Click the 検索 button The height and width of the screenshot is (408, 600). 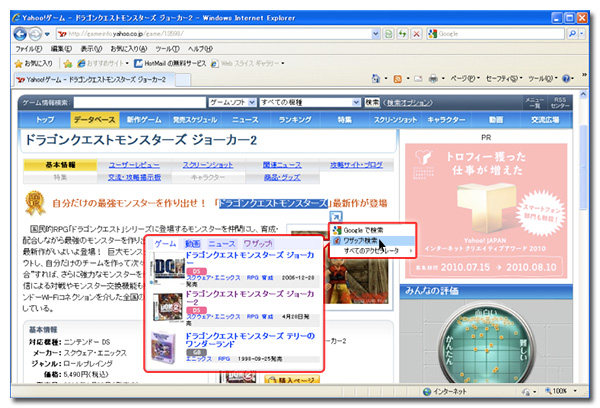(372, 103)
